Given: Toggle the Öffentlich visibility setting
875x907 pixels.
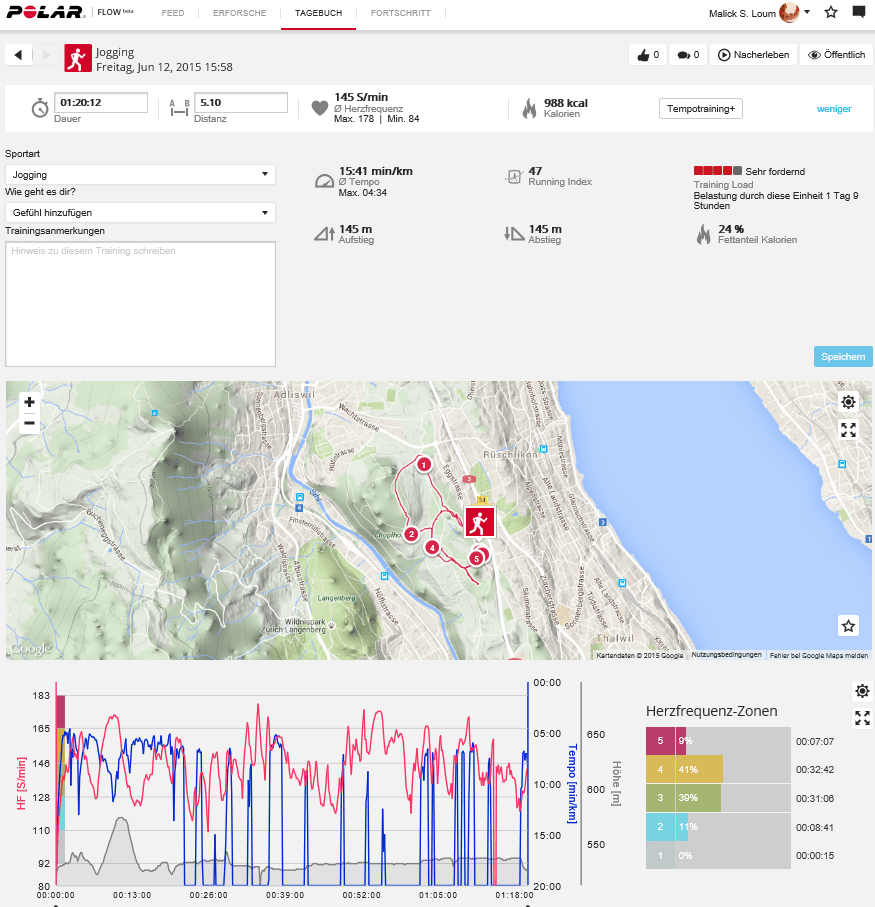Looking at the screenshot, I should coord(836,55).
